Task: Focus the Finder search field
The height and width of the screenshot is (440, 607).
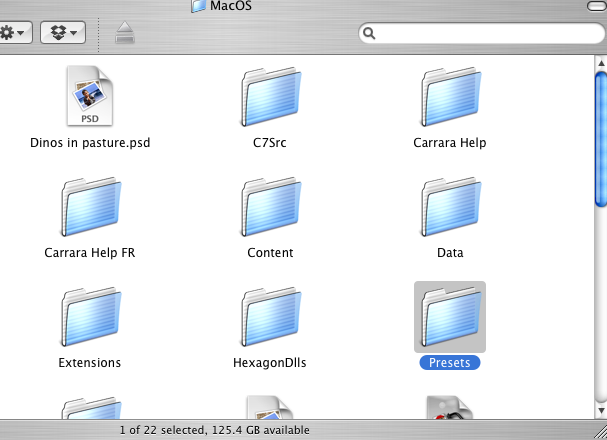Action: pyautogui.click(x=482, y=33)
